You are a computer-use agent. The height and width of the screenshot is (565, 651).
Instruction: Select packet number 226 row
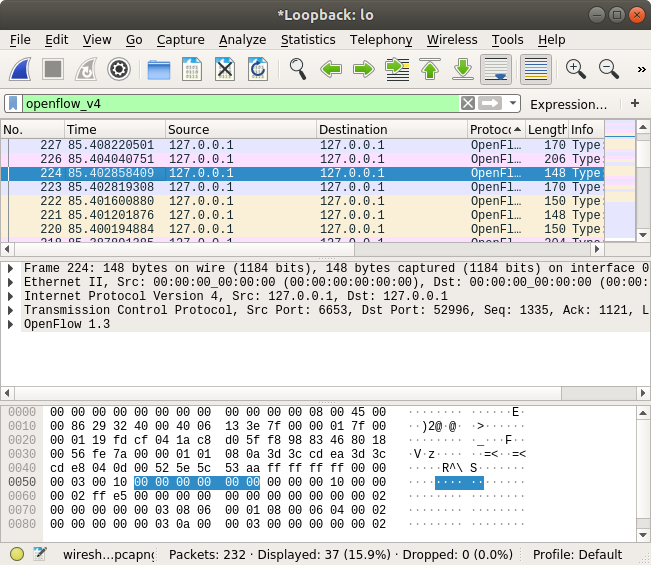click(x=302, y=159)
